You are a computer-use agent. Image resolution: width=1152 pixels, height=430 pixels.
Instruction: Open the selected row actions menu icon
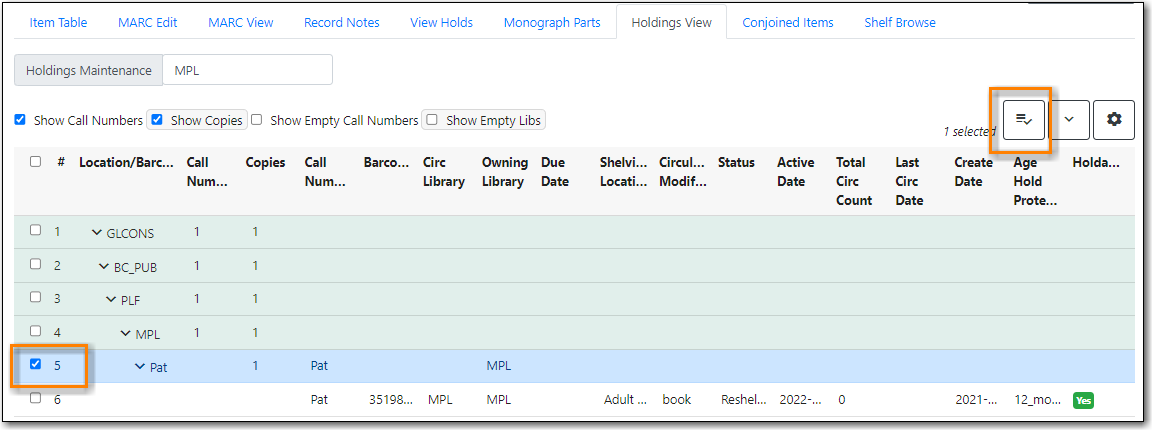(1023, 119)
